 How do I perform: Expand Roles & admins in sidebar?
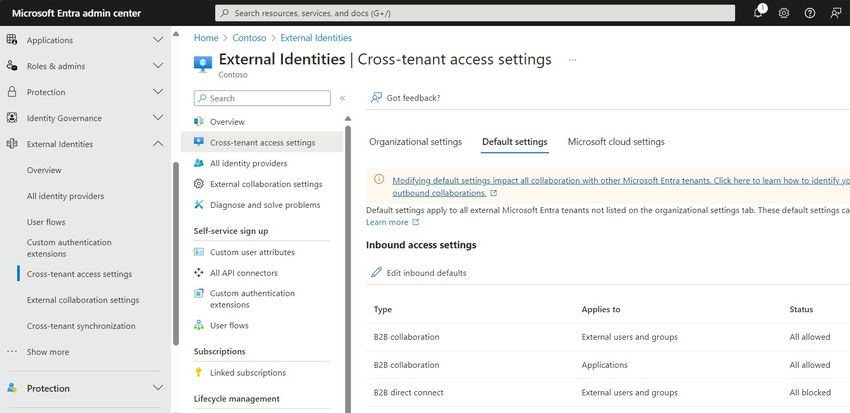(x=157, y=66)
